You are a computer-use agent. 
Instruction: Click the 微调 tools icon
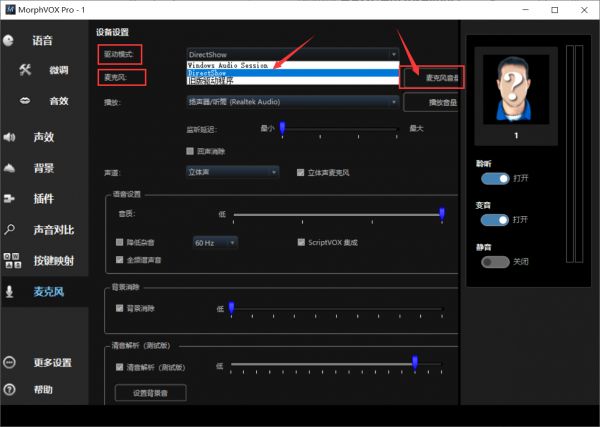(25, 70)
